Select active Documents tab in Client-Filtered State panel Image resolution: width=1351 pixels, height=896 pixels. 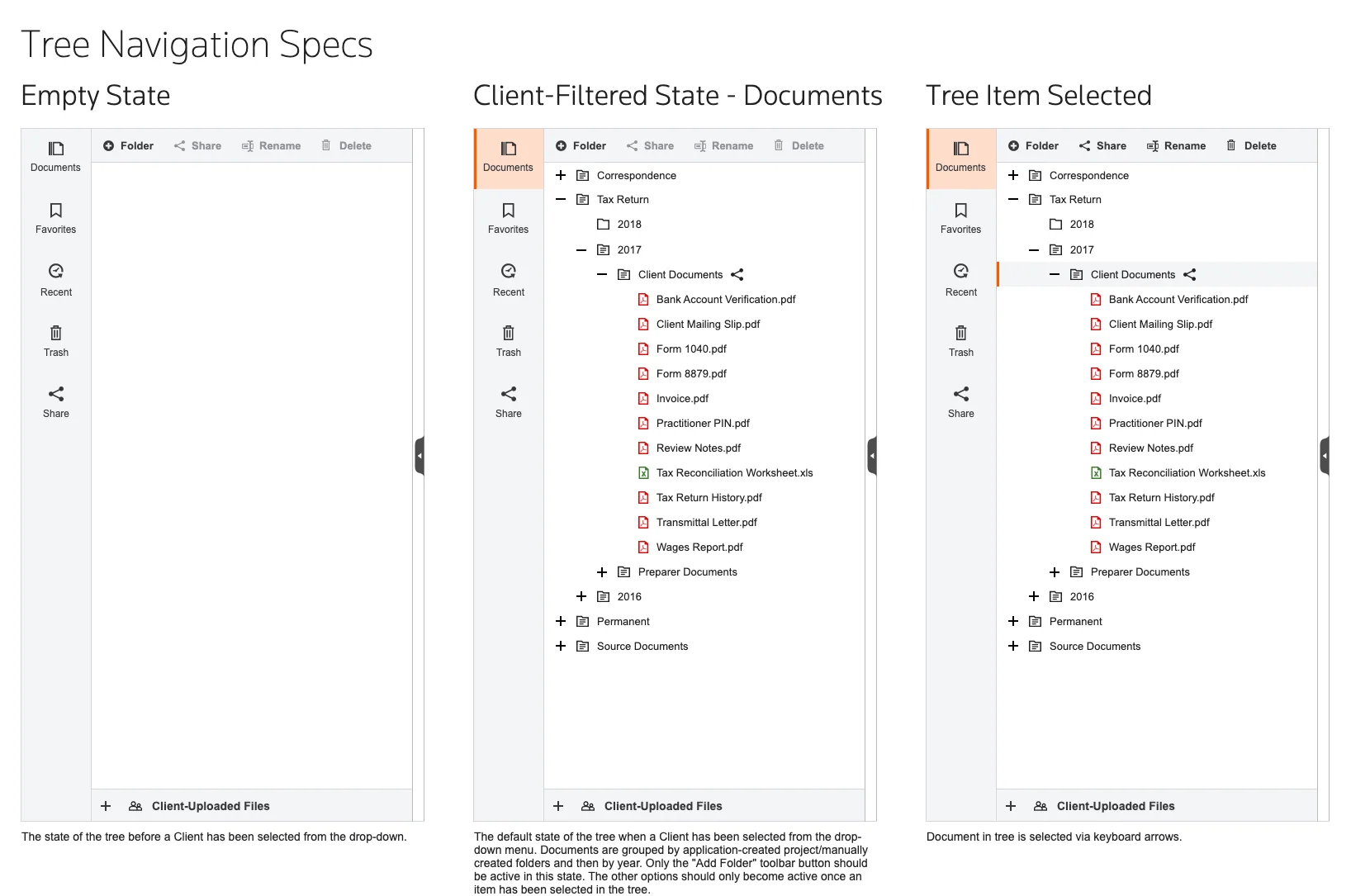tap(508, 159)
